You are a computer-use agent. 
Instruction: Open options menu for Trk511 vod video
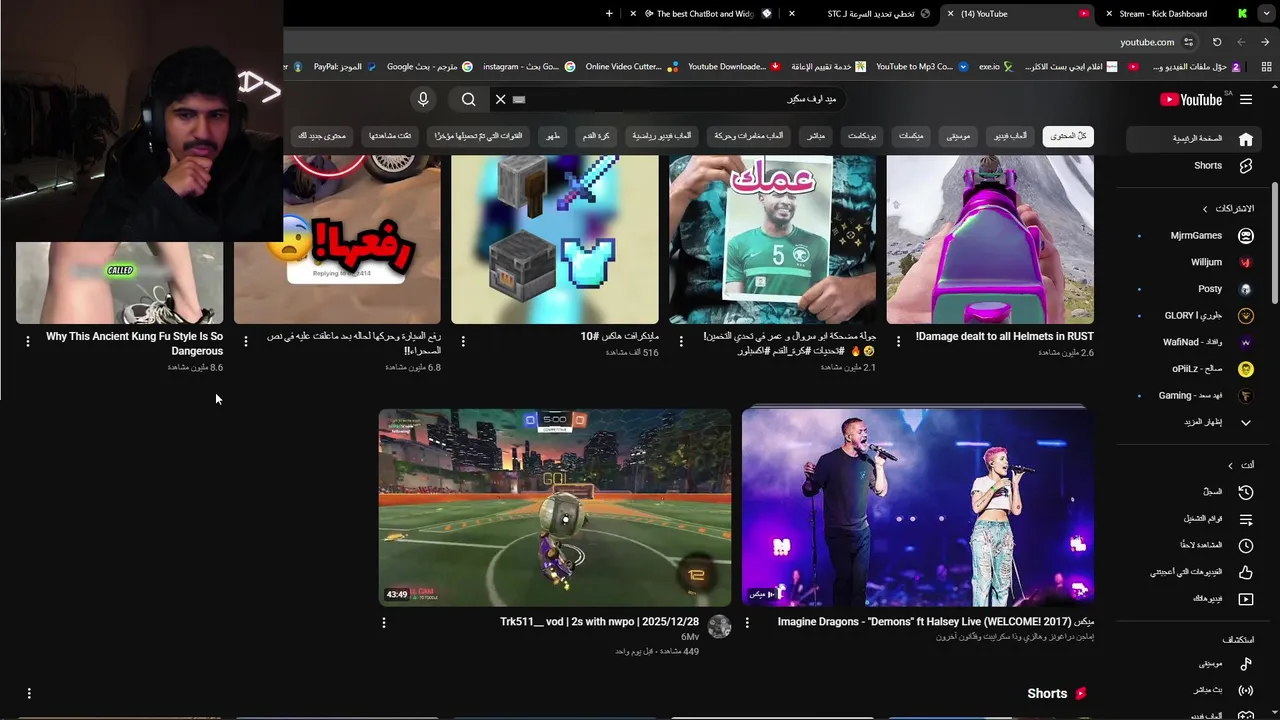(383, 623)
